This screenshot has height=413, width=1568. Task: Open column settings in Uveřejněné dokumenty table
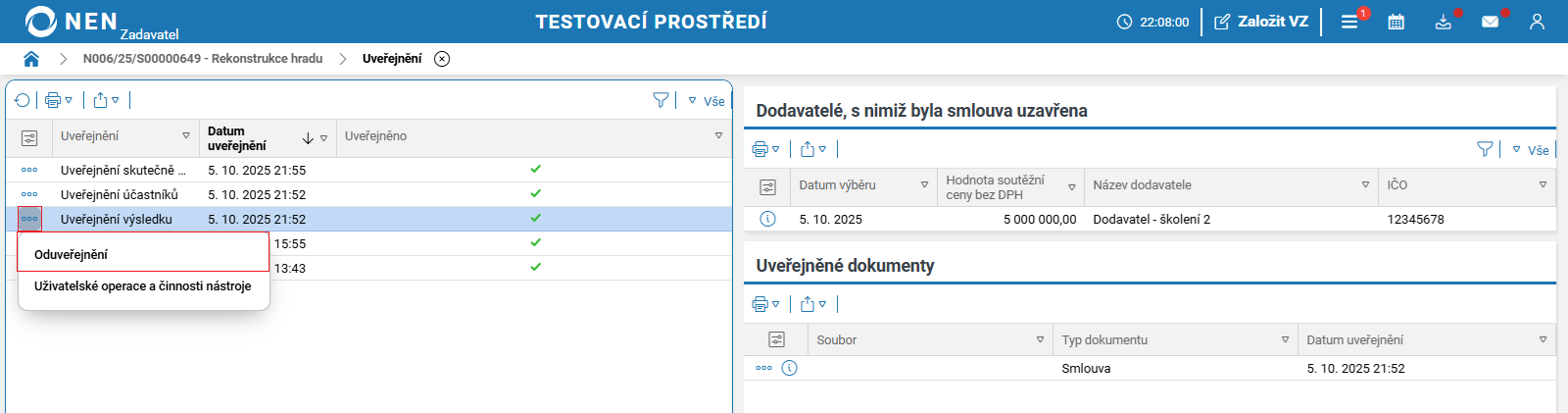(776, 339)
